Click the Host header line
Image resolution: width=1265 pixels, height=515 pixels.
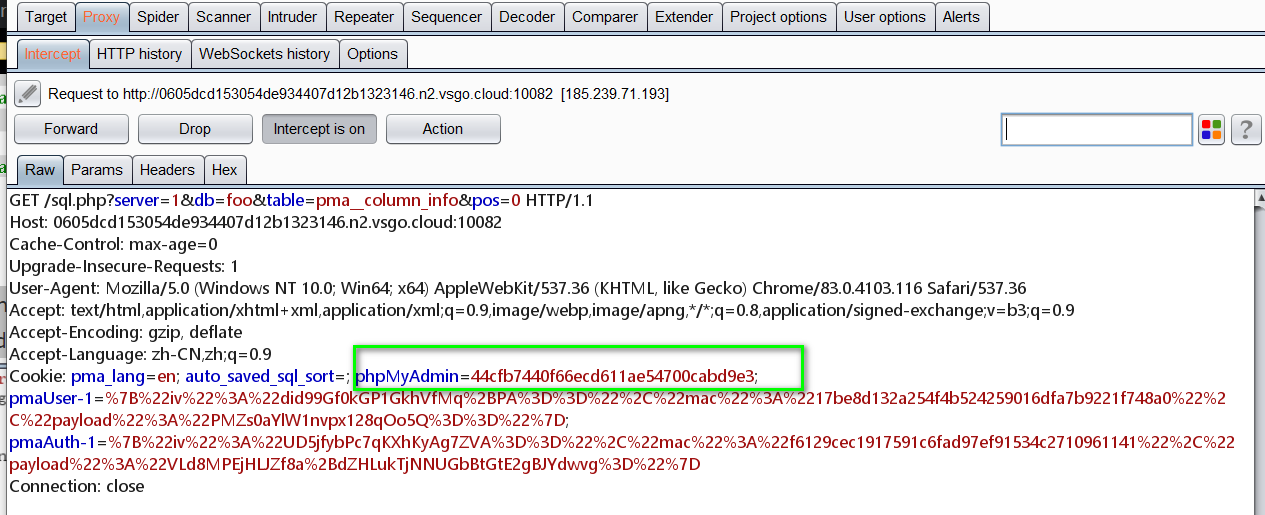click(x=255, y=222)
